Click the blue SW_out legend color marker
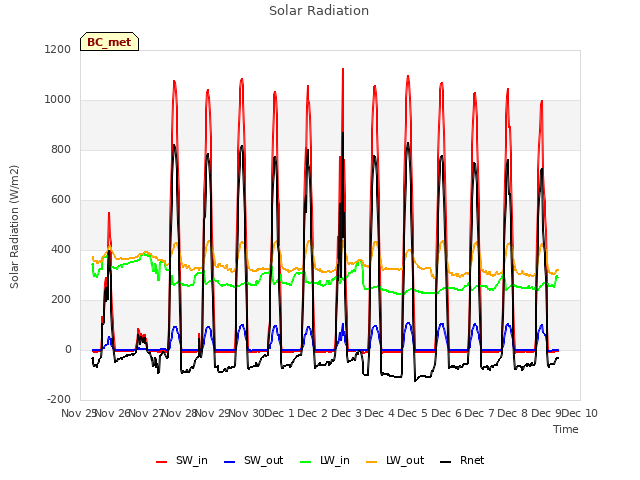This screenshot has height=480, width=640. pyautogui.click(x=230, y=462)
